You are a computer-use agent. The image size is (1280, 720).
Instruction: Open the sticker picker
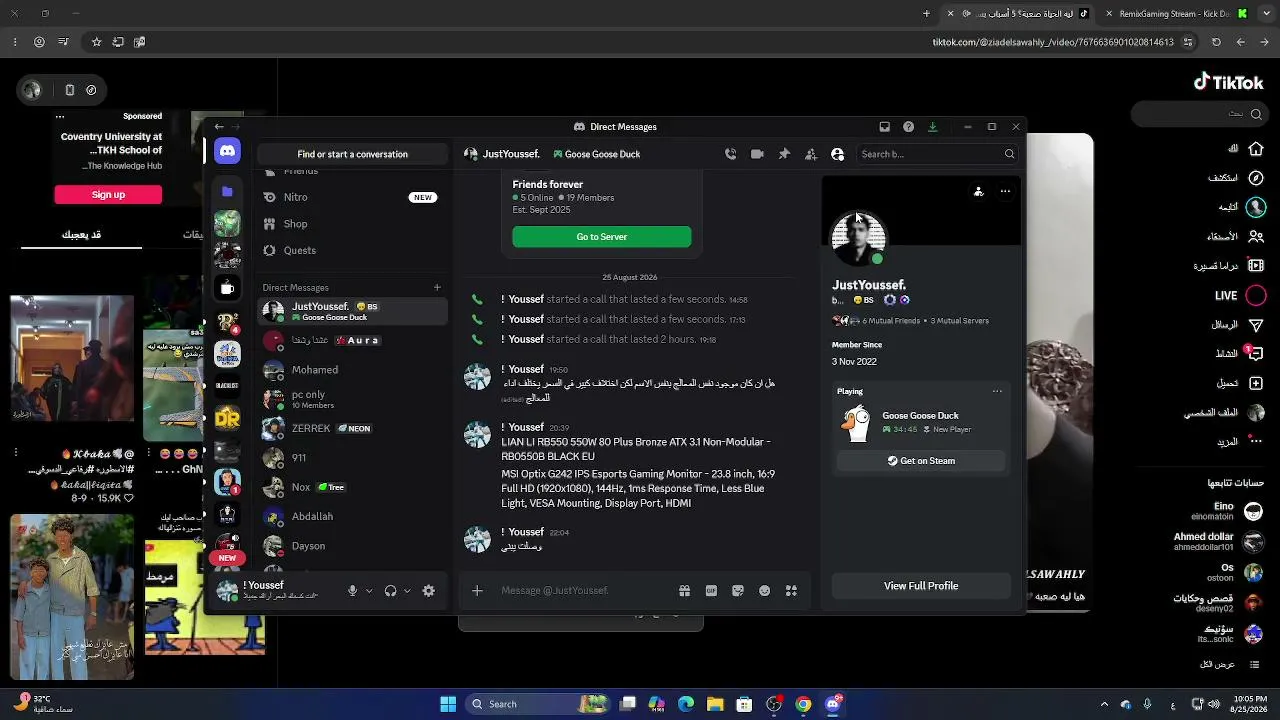pos(738,591)
